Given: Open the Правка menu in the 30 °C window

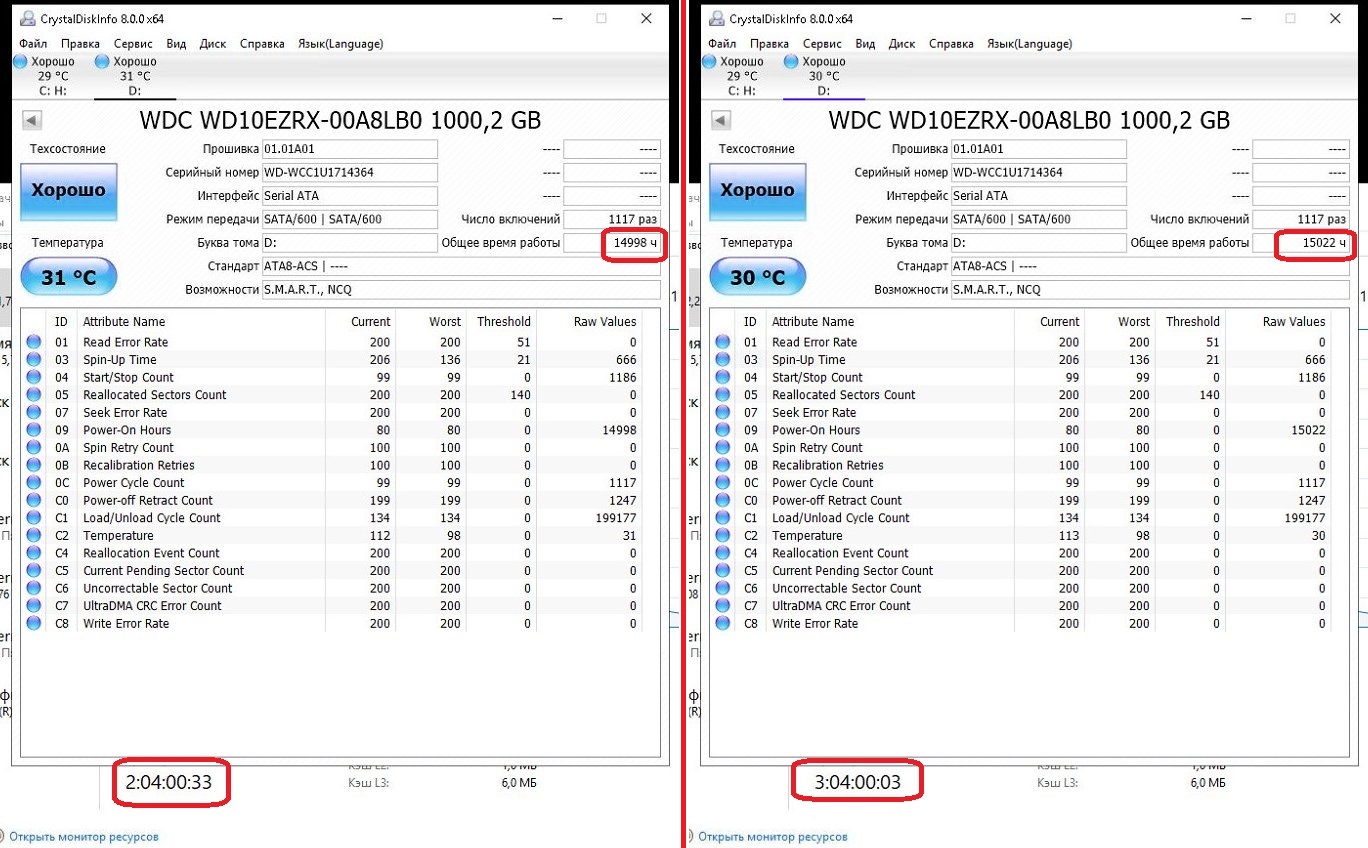Looking at the screenshot, I should pos(769,44).
